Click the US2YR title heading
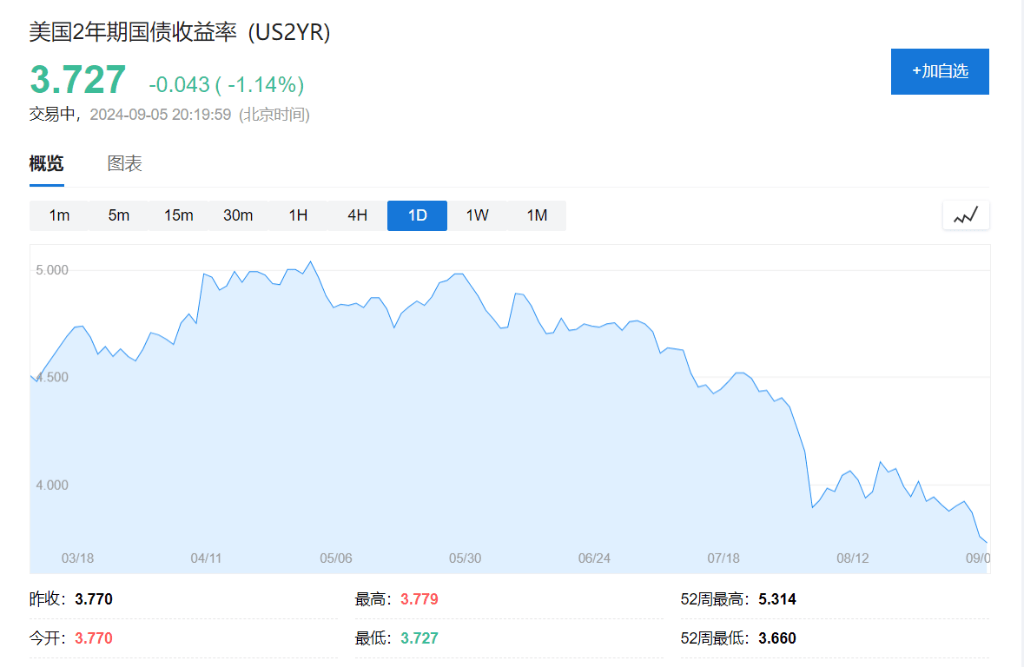1024x667 pixels. [x=180, y=33]
